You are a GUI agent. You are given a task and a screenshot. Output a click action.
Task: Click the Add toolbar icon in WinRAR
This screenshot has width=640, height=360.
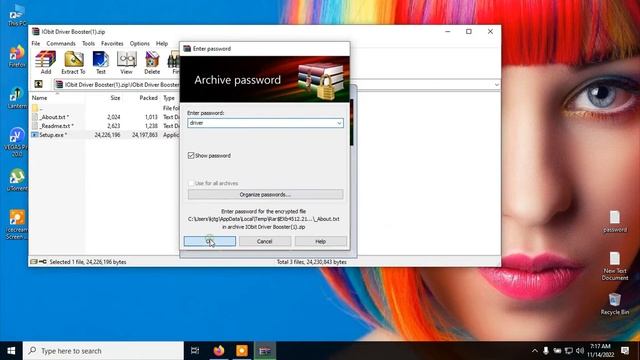coord(45,62)
